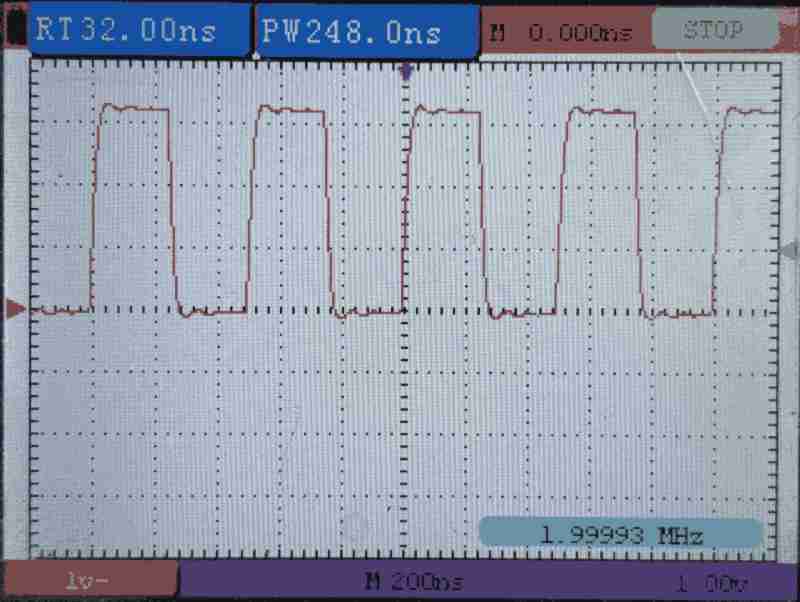The width and height of the screenshot is (800, 602).
Task: Click the dark indicator icon left of RT
Action: [14, 30]
